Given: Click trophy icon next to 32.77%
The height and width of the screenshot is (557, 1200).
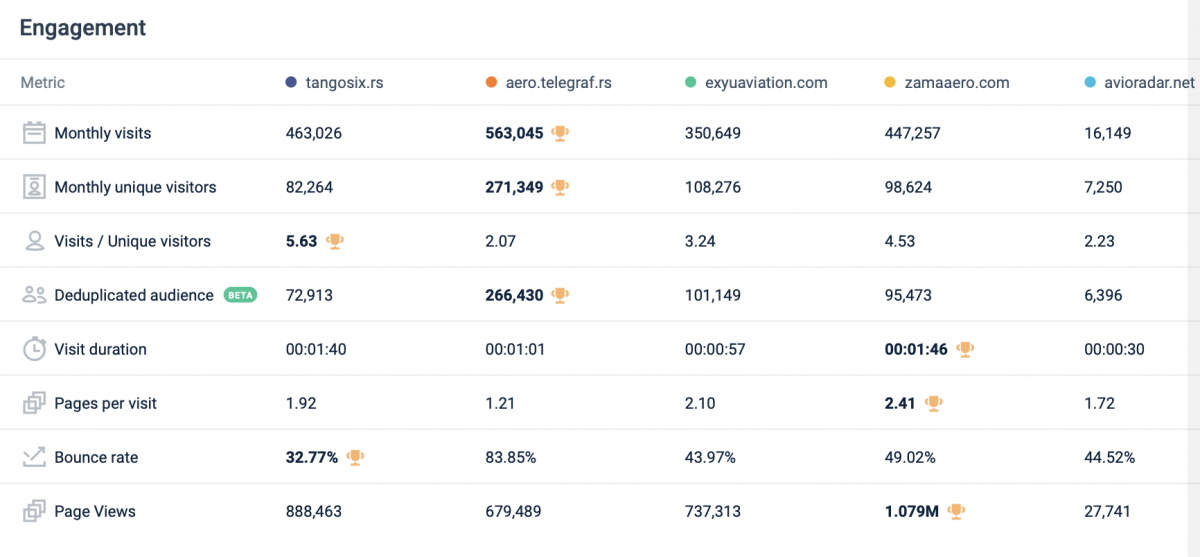Looking at the screenshot, I should coord(355,457).
